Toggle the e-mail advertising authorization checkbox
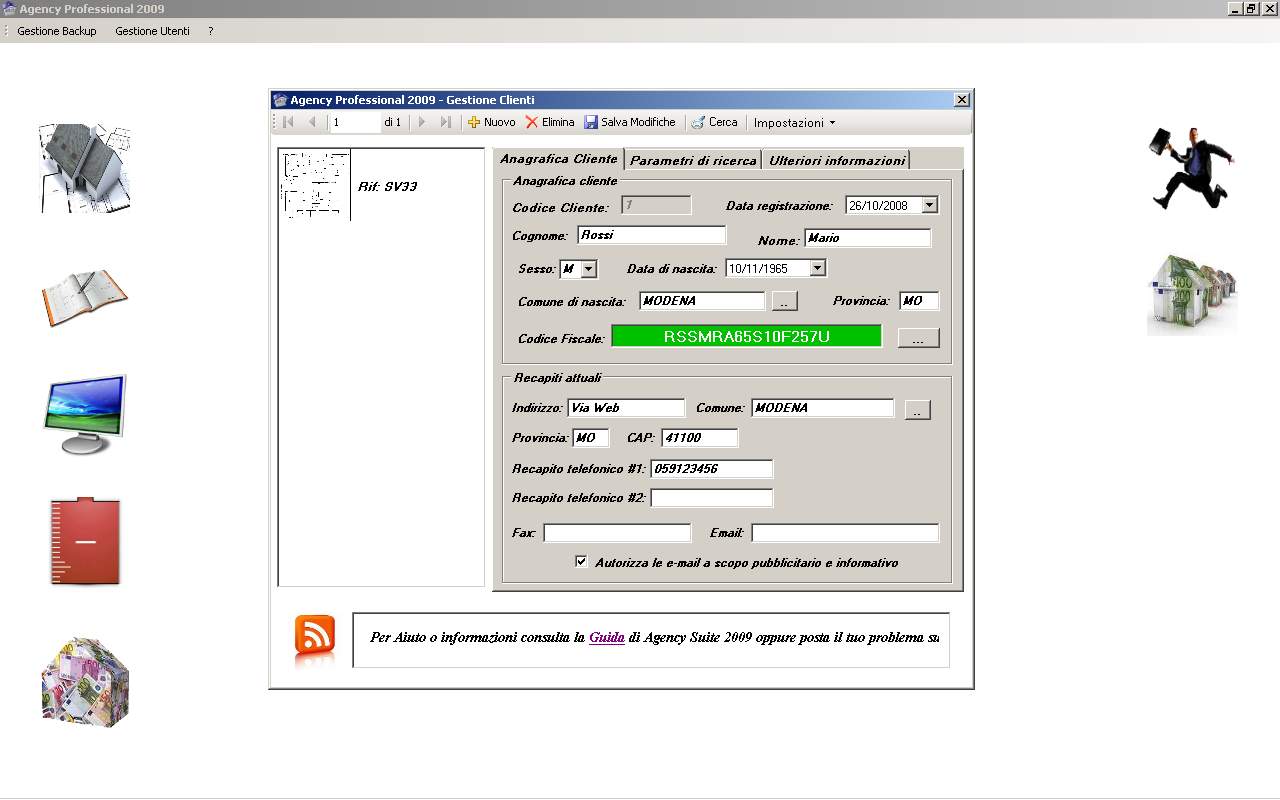The height and width of the screenshot is (800, 1280). click(581, 562)
